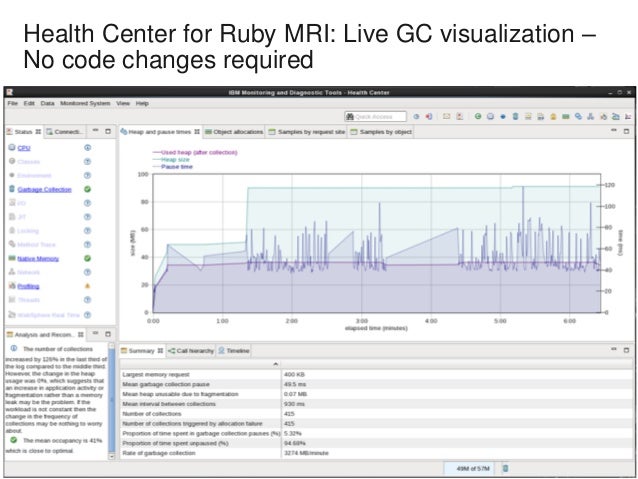This screenshot has width=638, height=479.
Task: Click the envelope icon in the toolbar
Action: [446, 116]
